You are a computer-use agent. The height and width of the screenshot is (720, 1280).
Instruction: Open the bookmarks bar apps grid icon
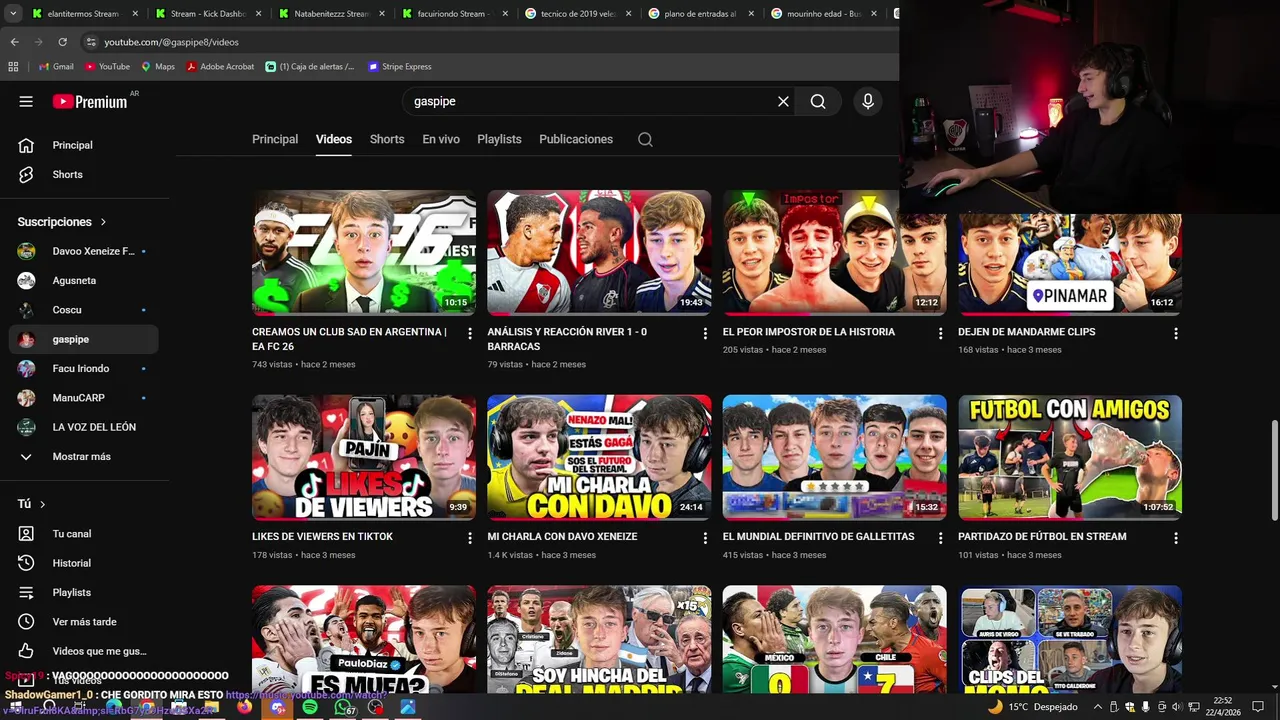click(13, 67)
